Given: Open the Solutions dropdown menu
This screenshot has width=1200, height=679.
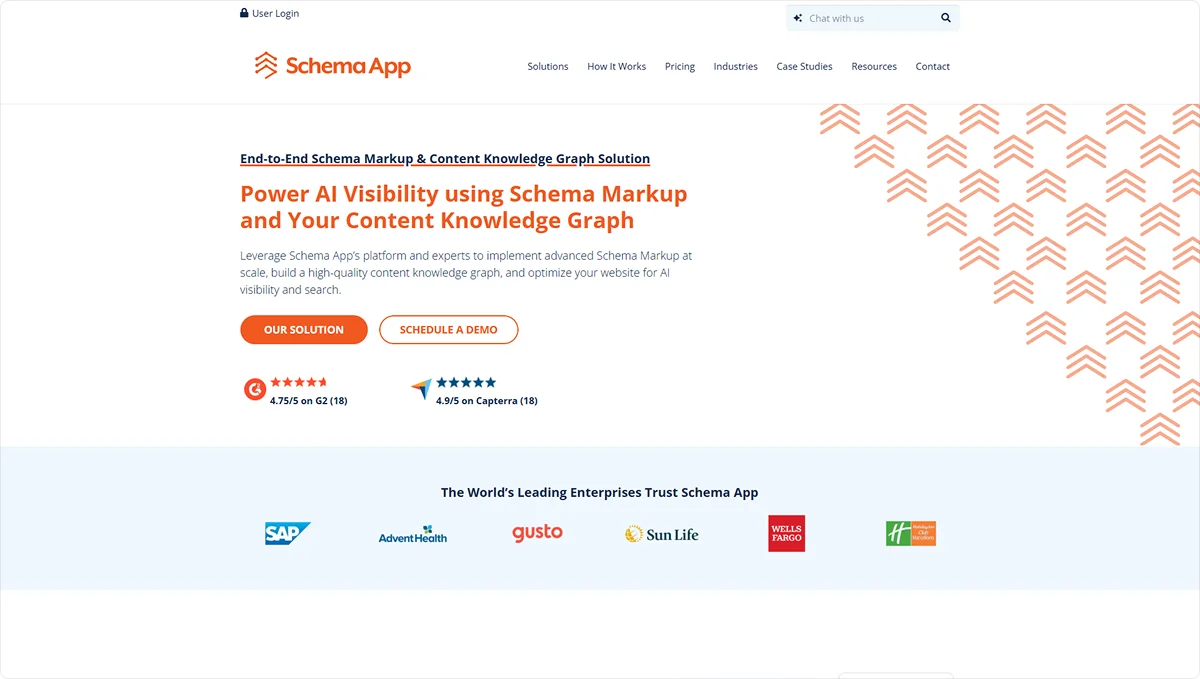Looking at the screenshot, I should 548,66.
